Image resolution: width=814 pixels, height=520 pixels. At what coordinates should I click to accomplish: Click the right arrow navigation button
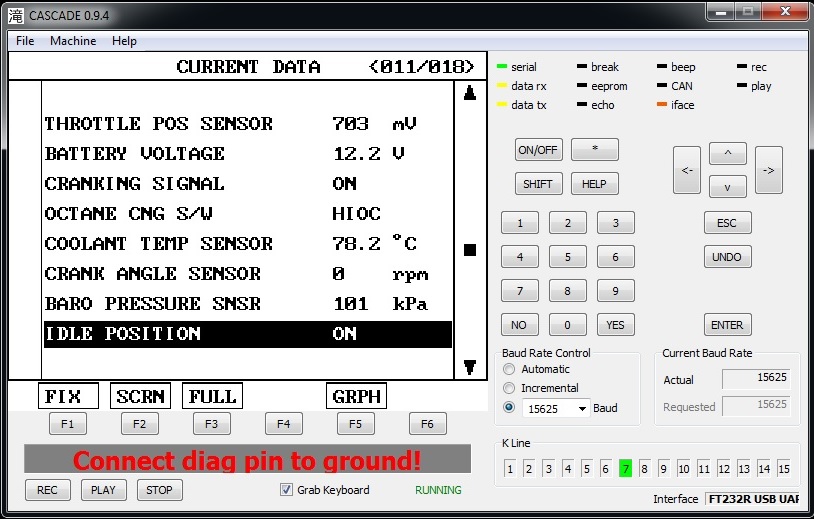769,170
